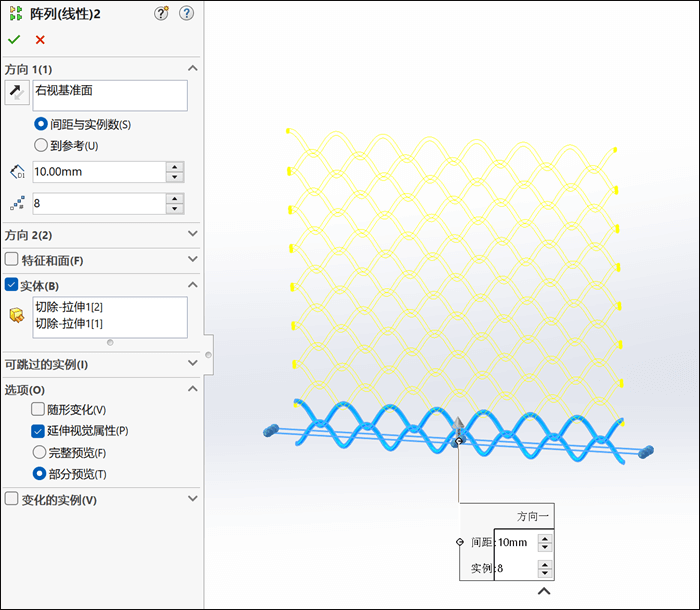Screen dimensions: 700x610
Task: Increase spacing 10.00mm with up arrow
Action: coord(175,167)
